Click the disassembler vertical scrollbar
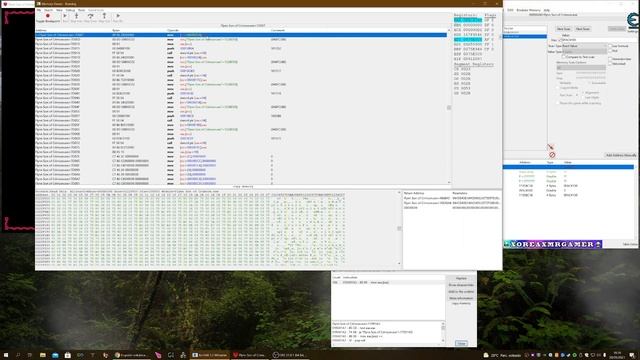The width and height of the screenshot is (640, 360). [449, 108]
